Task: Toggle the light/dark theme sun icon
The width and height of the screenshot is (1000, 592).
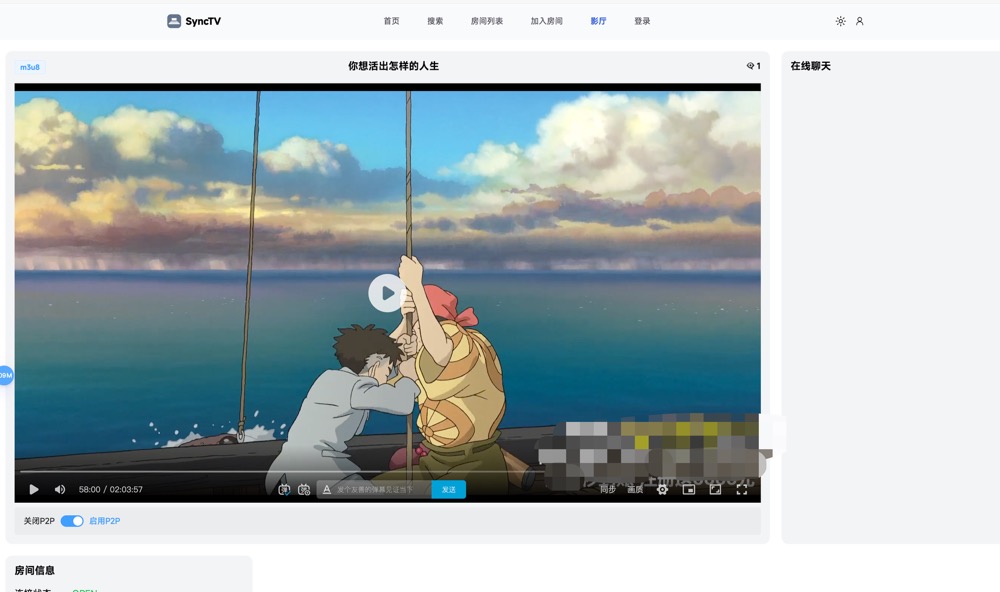Action: (840, 21)
